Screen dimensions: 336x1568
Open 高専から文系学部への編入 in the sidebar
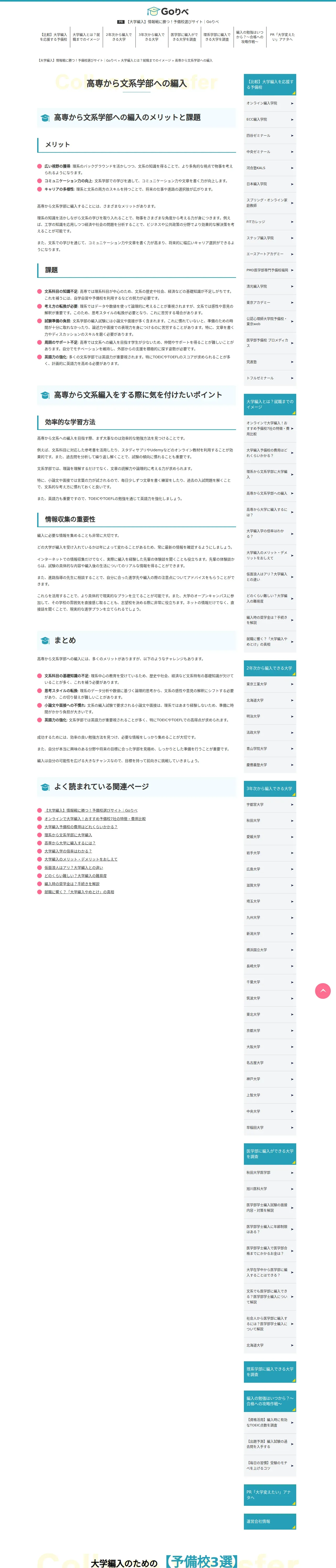pyautogui.click(x=270, y=494)
